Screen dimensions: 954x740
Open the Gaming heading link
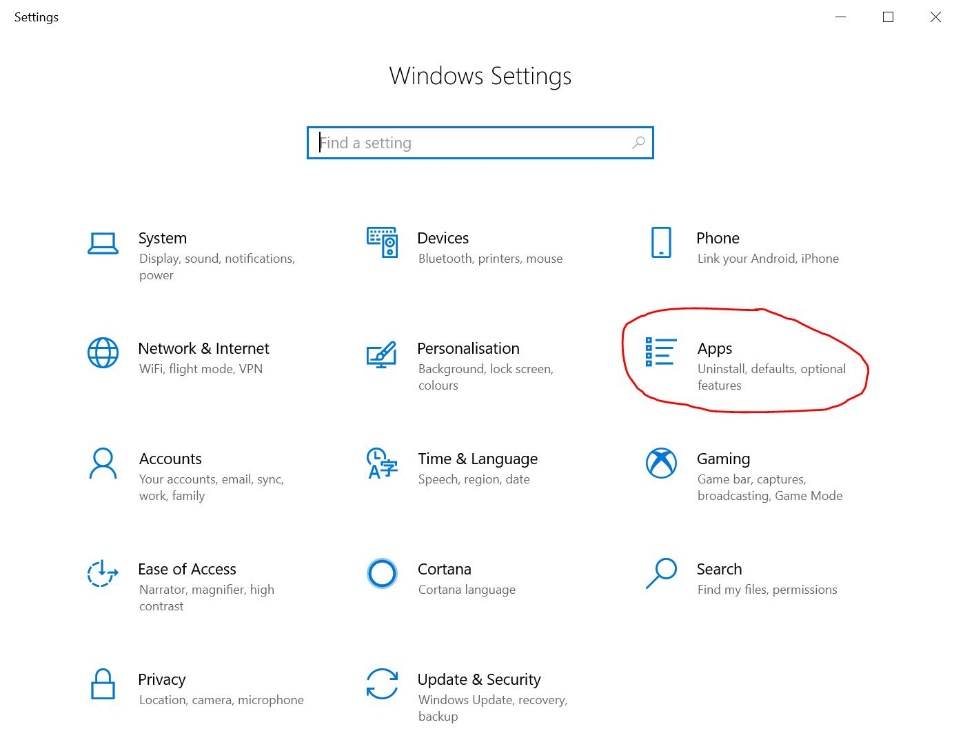pos(723,459)
